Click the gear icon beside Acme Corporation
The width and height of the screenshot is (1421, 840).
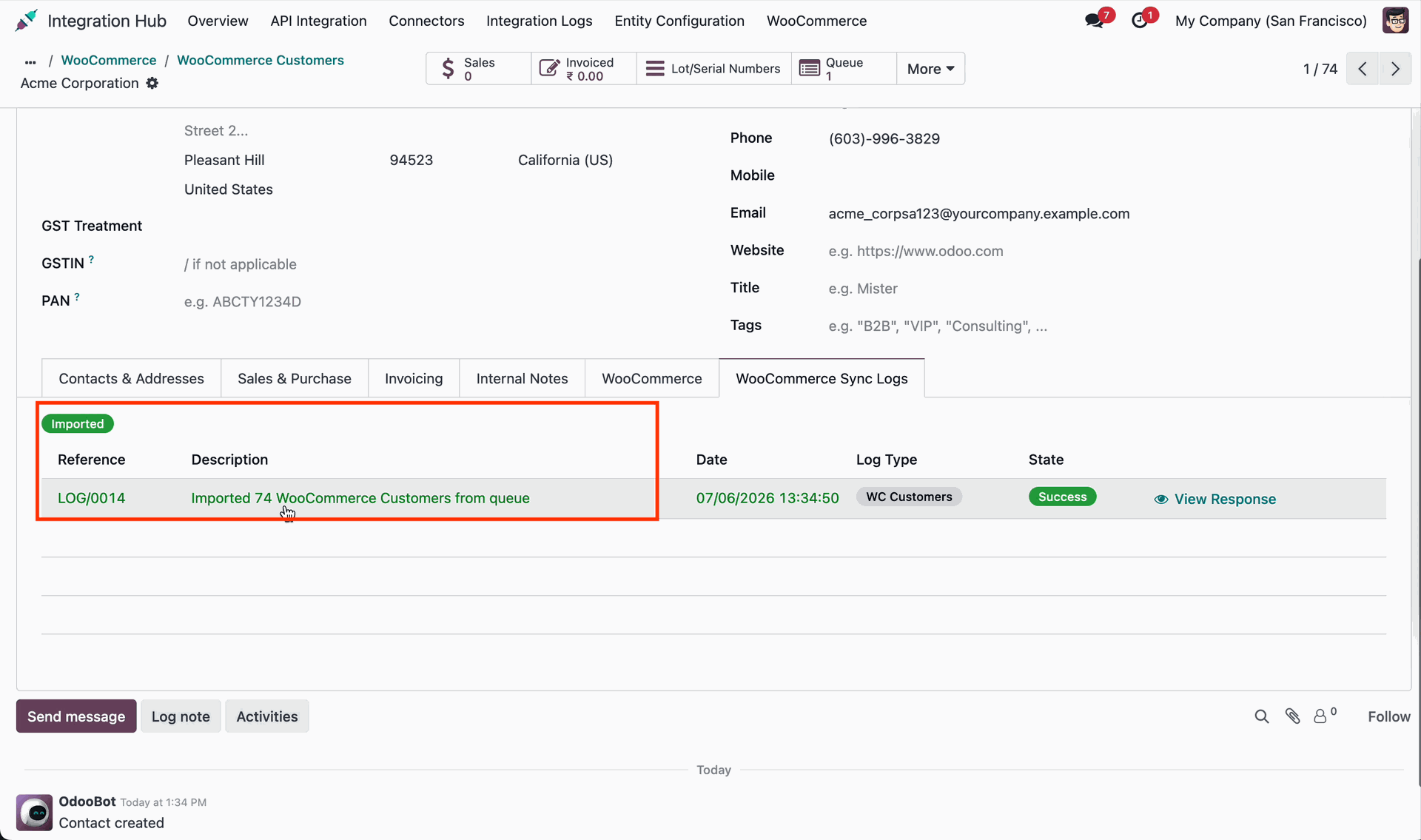click(x=152, y=83)
